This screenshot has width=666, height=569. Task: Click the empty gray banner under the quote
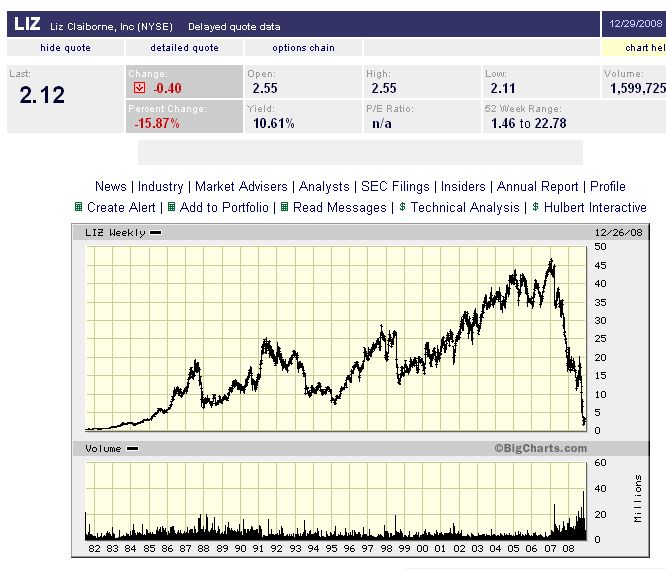click(360, 152)
